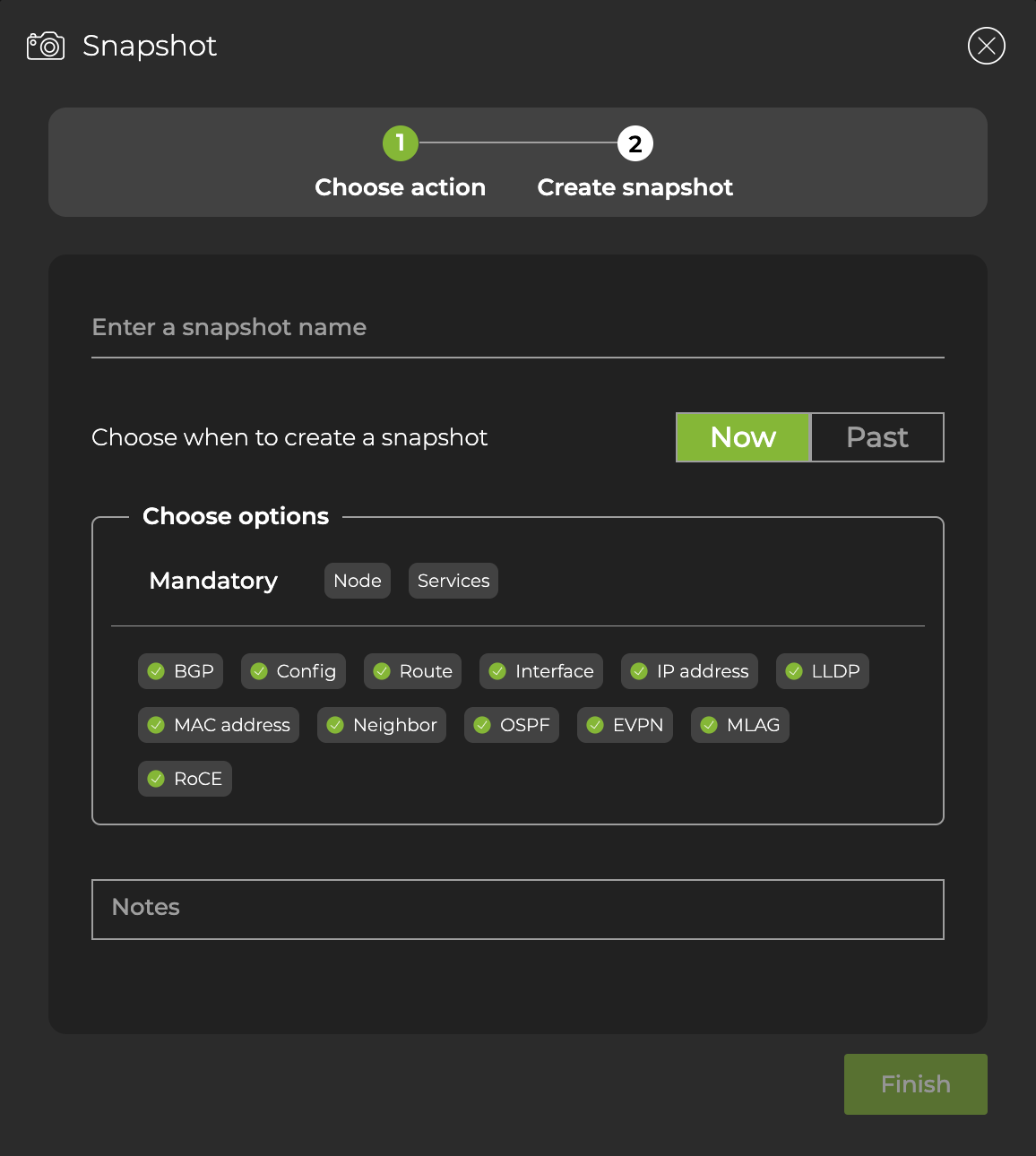This screenshot has width=1036, height=1156.
Task: Click the mandatory Node chip
Action: [357, 580]
